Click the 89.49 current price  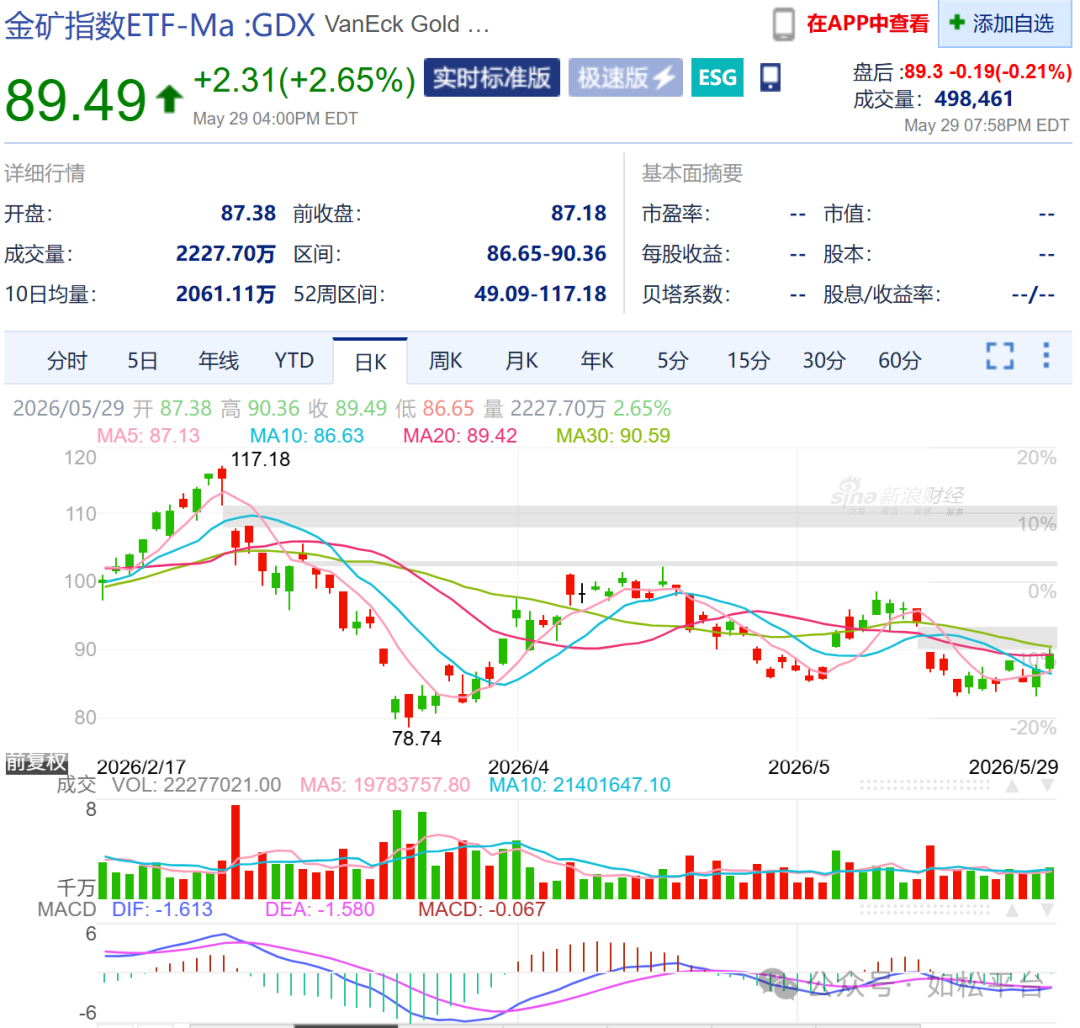coord(75,100)
